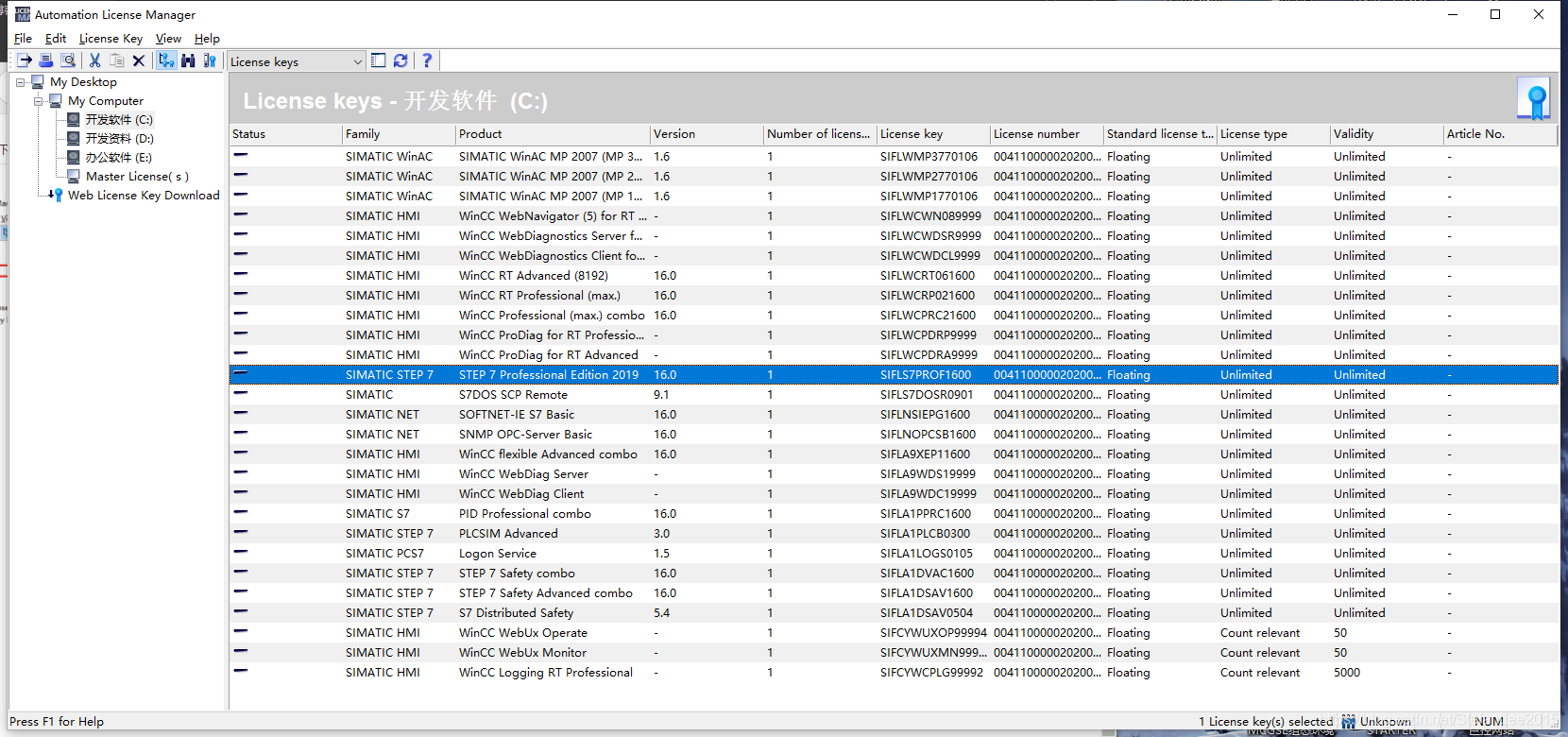Select the PLCSIM Advanced row
Screen dimensions: 1568x737
(894, 534)
